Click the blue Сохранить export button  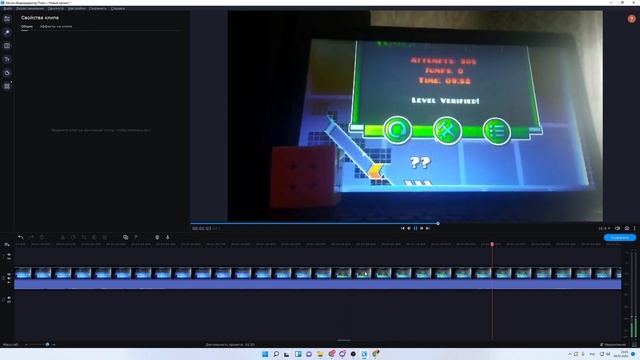(x=620, y=238)
